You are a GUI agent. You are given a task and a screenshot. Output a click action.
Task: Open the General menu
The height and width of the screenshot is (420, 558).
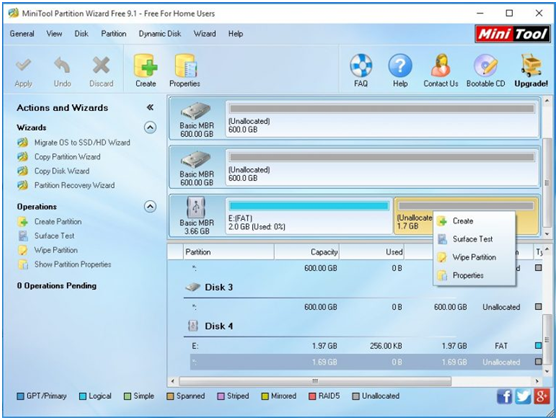point(22,34)
